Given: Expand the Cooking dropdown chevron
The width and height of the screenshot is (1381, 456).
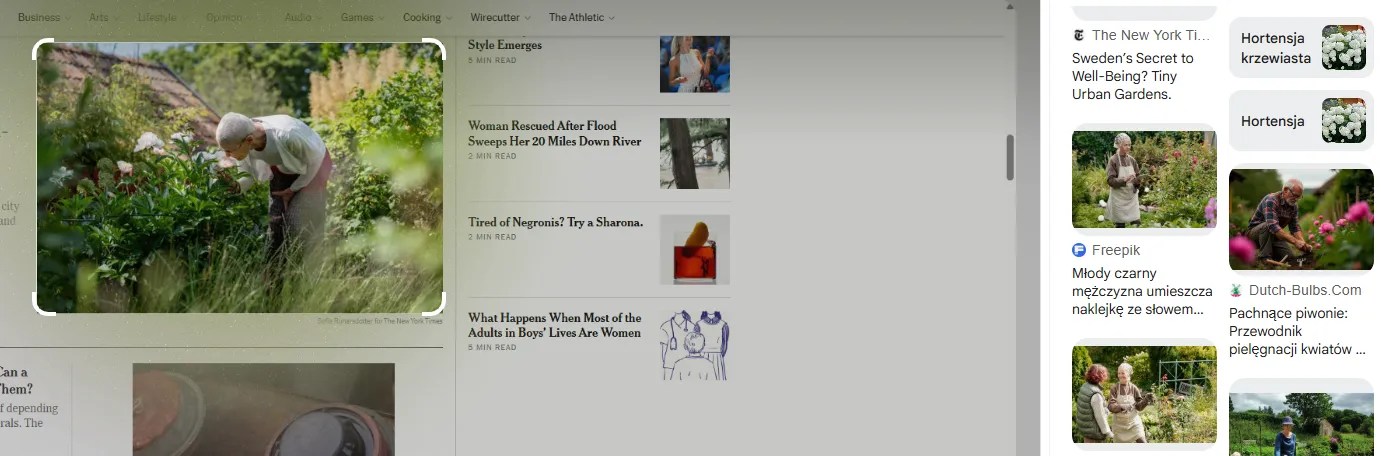Looking at the screenshot, I should pyautogui.click(x=447, y=18).
